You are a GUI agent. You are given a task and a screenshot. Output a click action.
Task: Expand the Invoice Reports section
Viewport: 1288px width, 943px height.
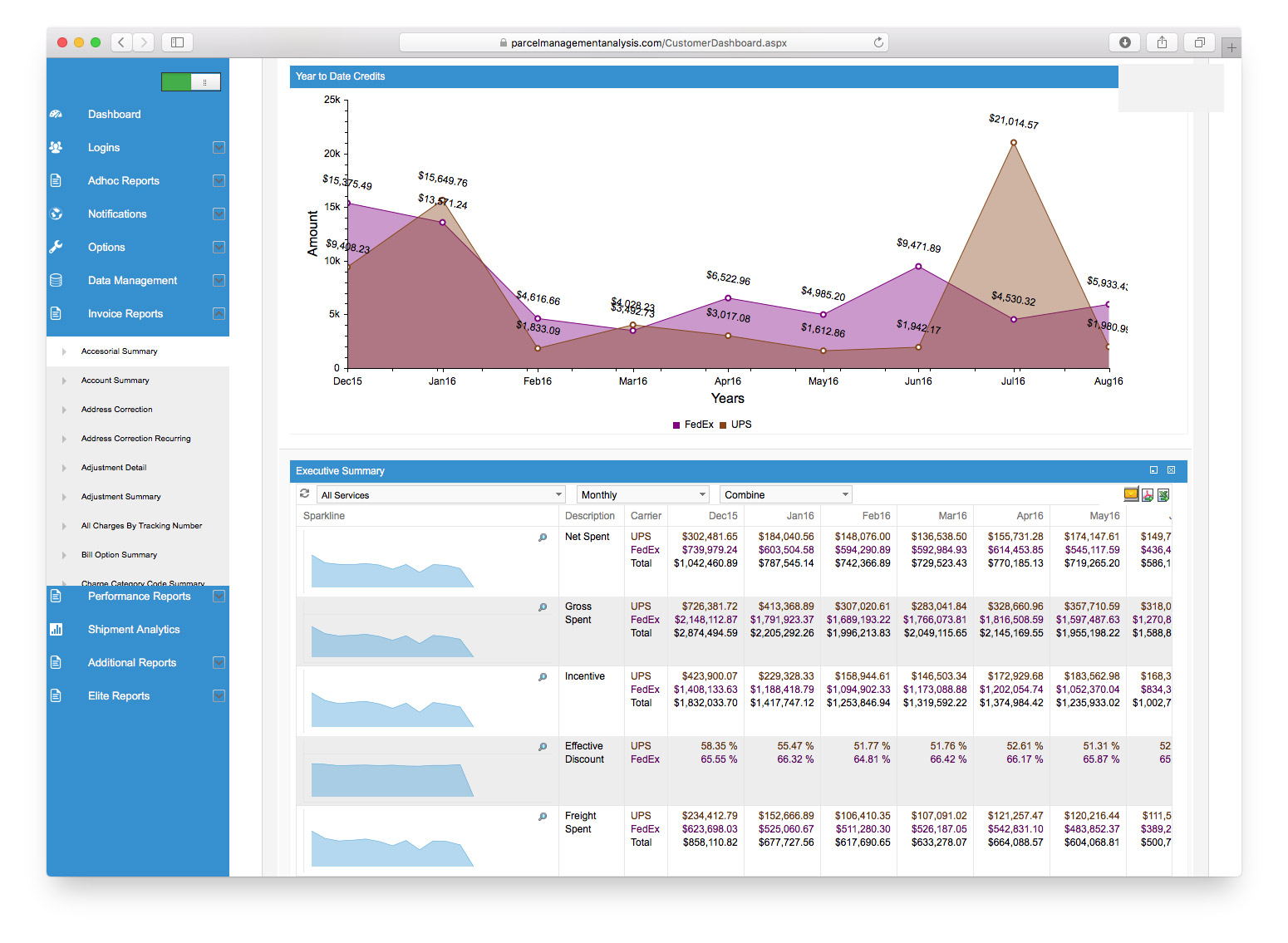point(219,313)
